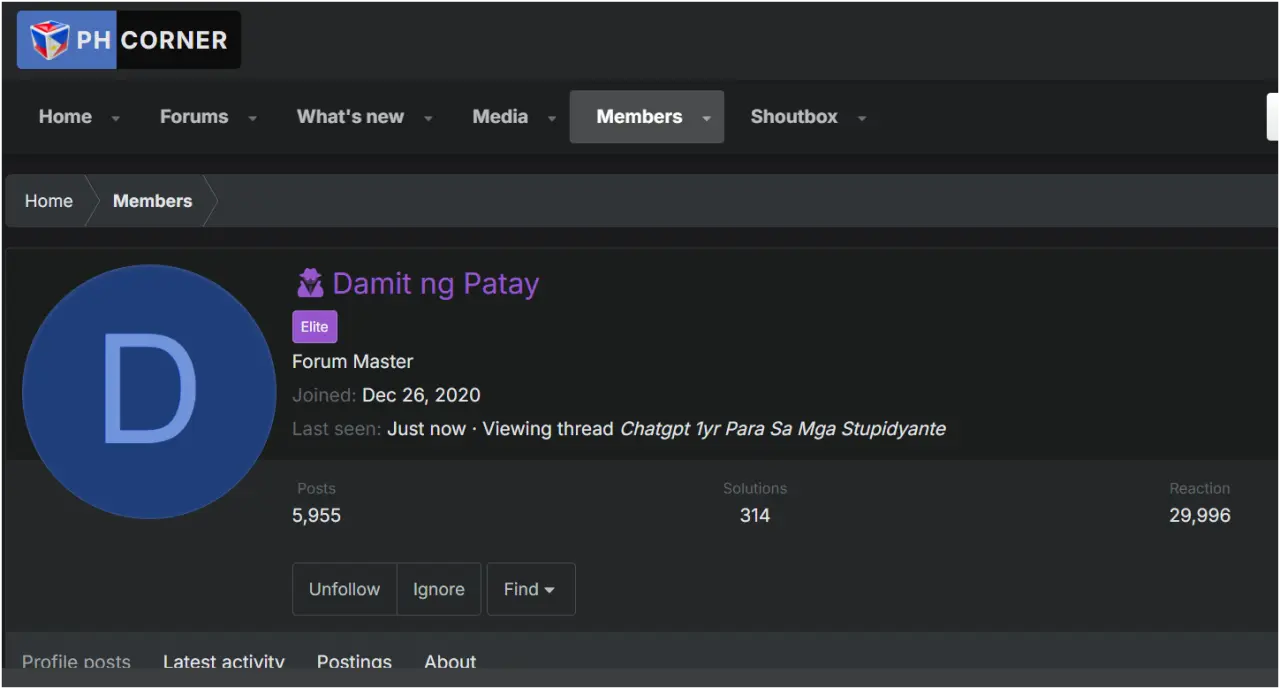Switch to the Profile posts tab

coord(76,662)
